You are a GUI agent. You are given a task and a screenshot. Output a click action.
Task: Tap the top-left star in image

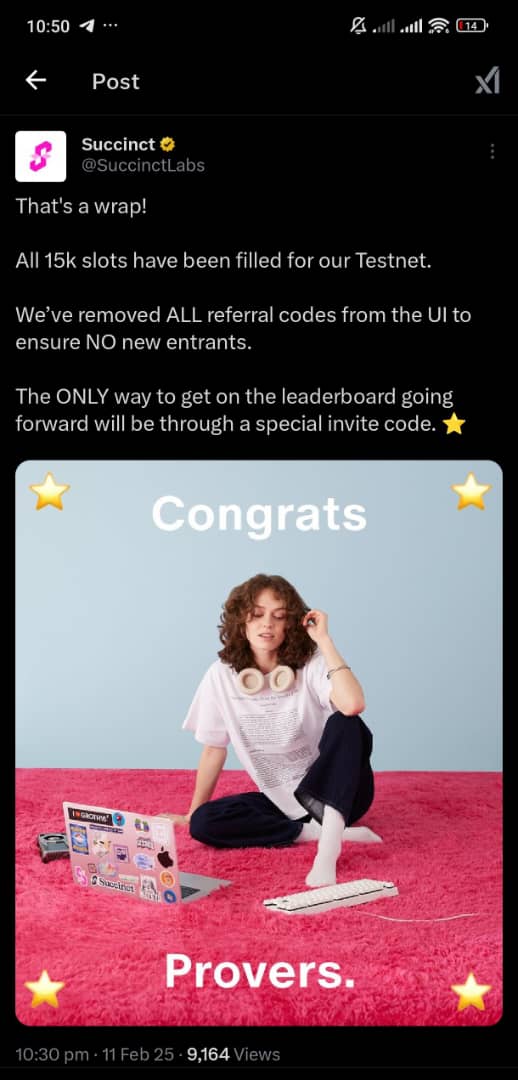[50, 491]
